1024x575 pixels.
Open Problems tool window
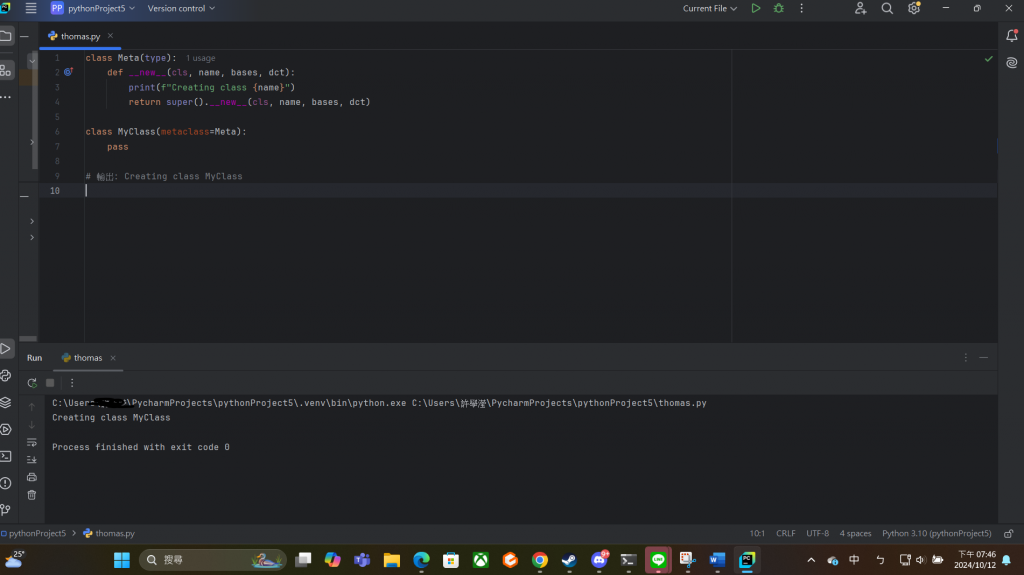[6, 484]
